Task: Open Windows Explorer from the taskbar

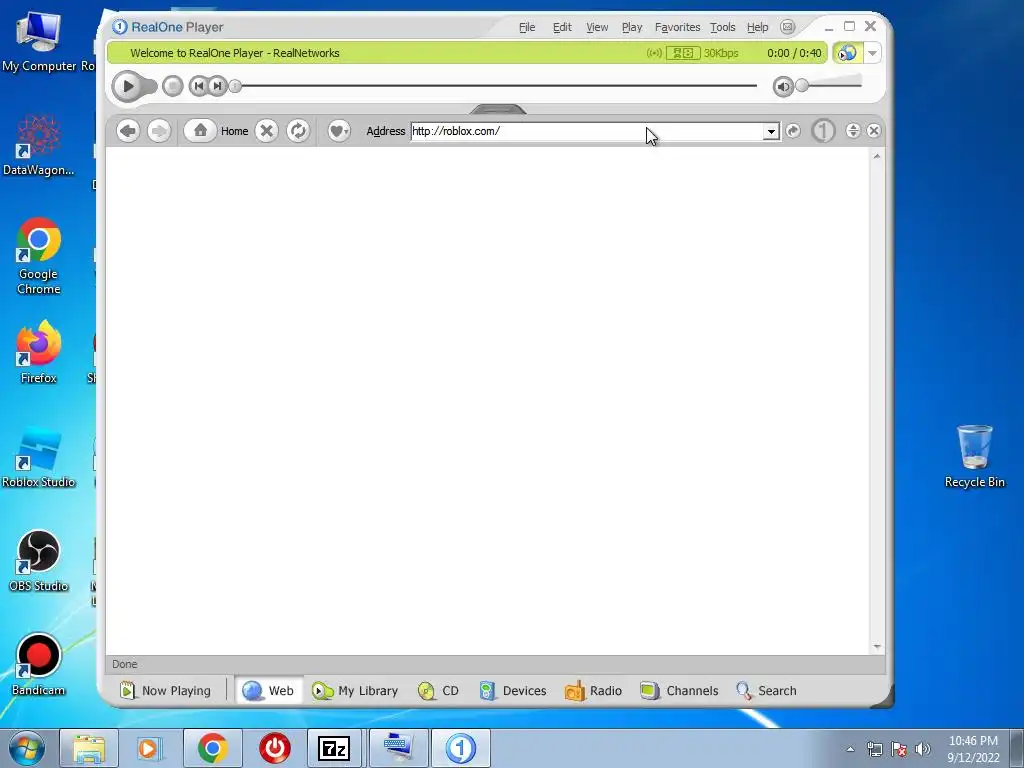Action: [x=89, y=748]
